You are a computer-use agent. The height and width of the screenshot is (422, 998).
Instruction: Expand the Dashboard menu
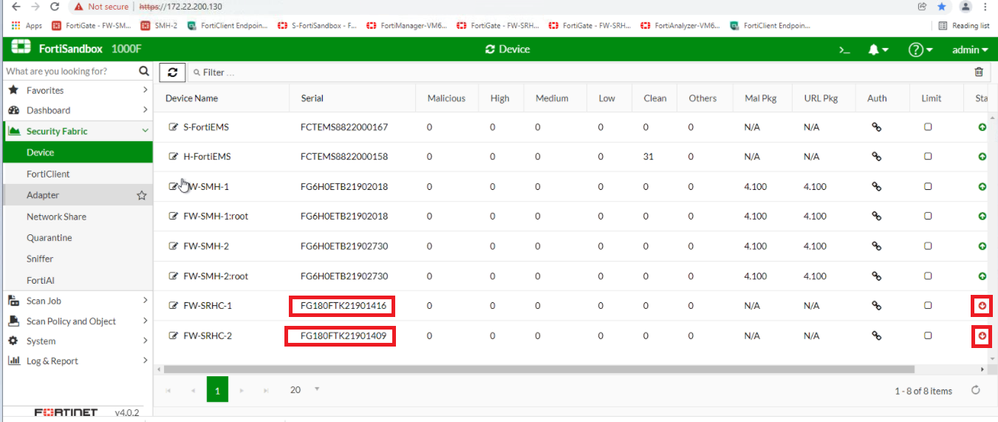pyautogui.click(x=78, y=110)
